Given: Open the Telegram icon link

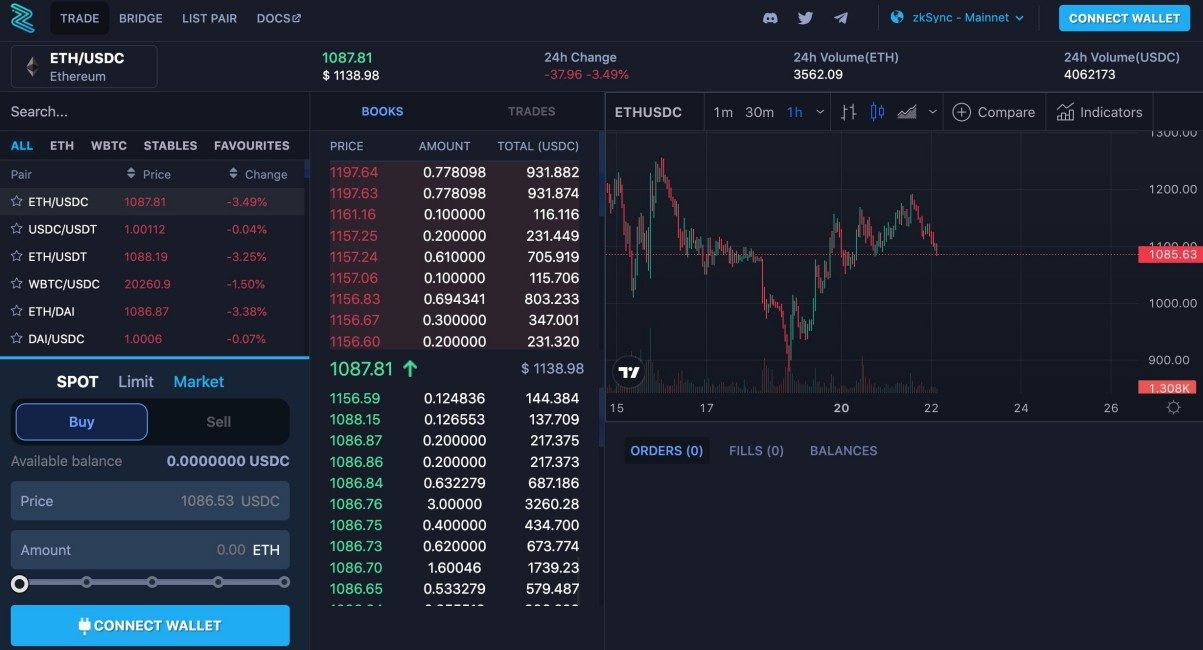Looking at the screenshot, I should (x=841, y=18).
